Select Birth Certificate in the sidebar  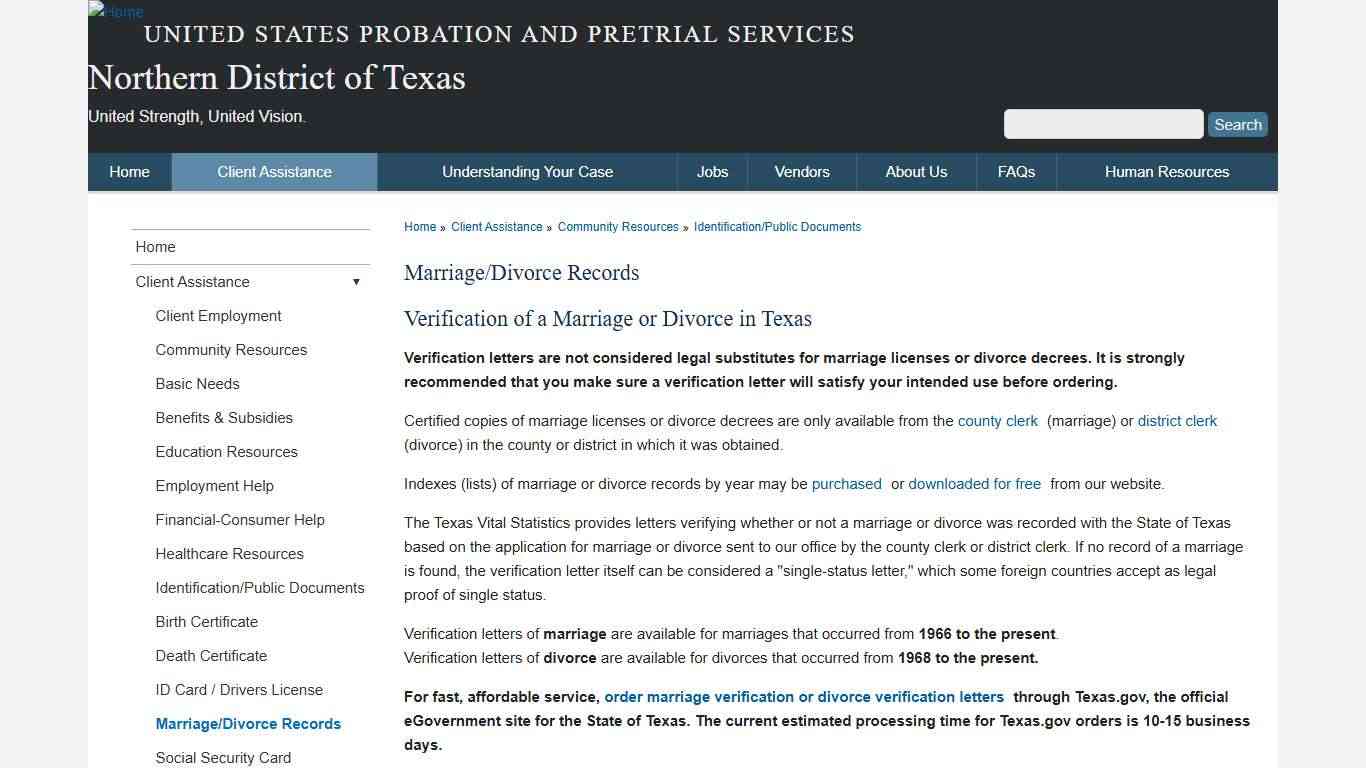point(206,621)
